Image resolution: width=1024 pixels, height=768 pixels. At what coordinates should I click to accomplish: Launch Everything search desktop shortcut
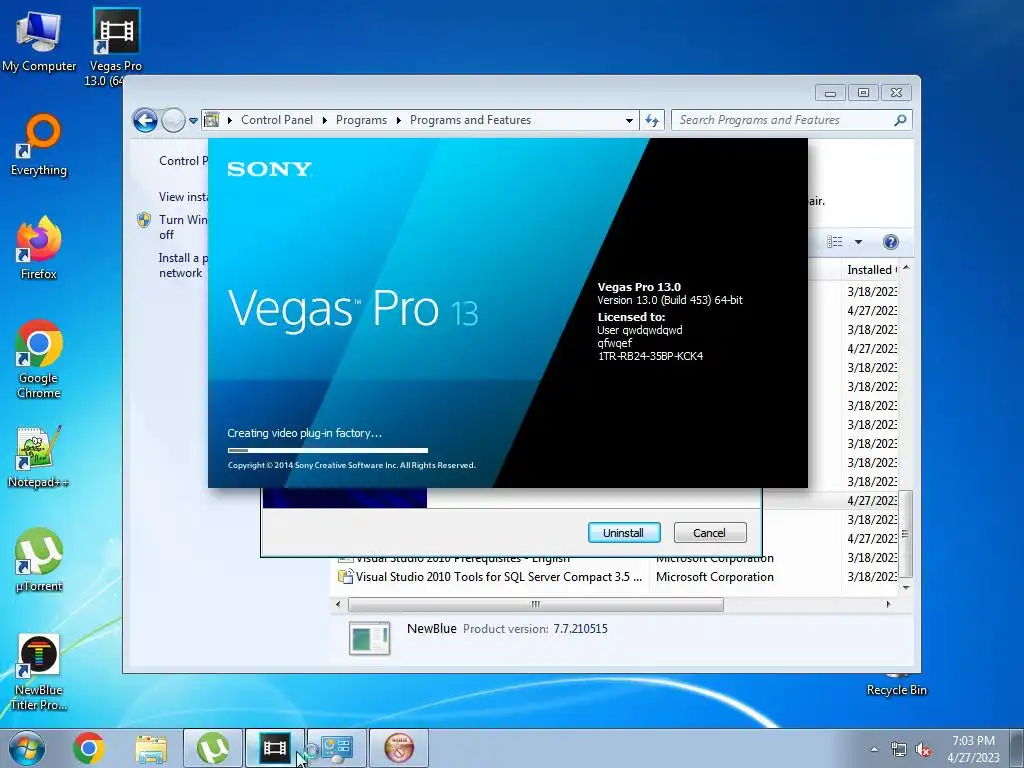(x=39, y=145)
